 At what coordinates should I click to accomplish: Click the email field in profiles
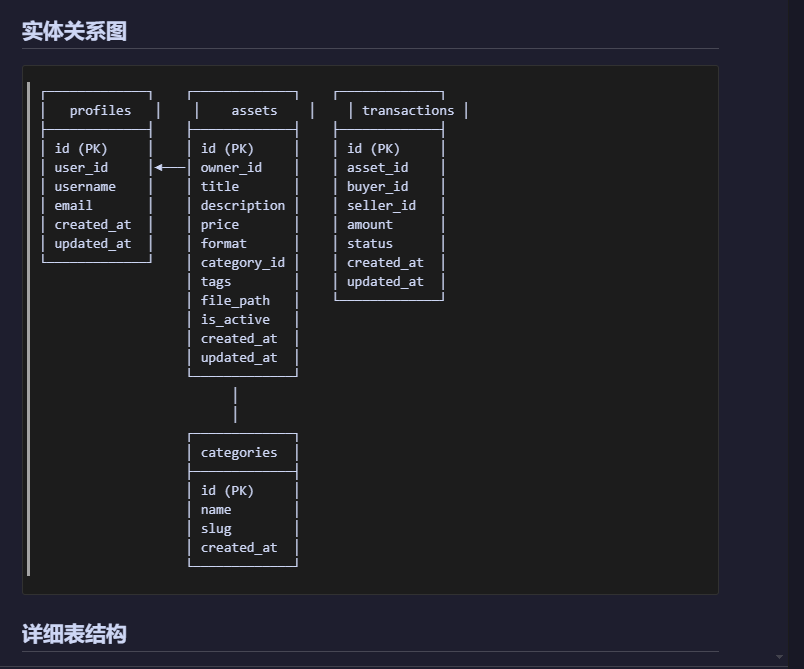click(x=73, y=206)
